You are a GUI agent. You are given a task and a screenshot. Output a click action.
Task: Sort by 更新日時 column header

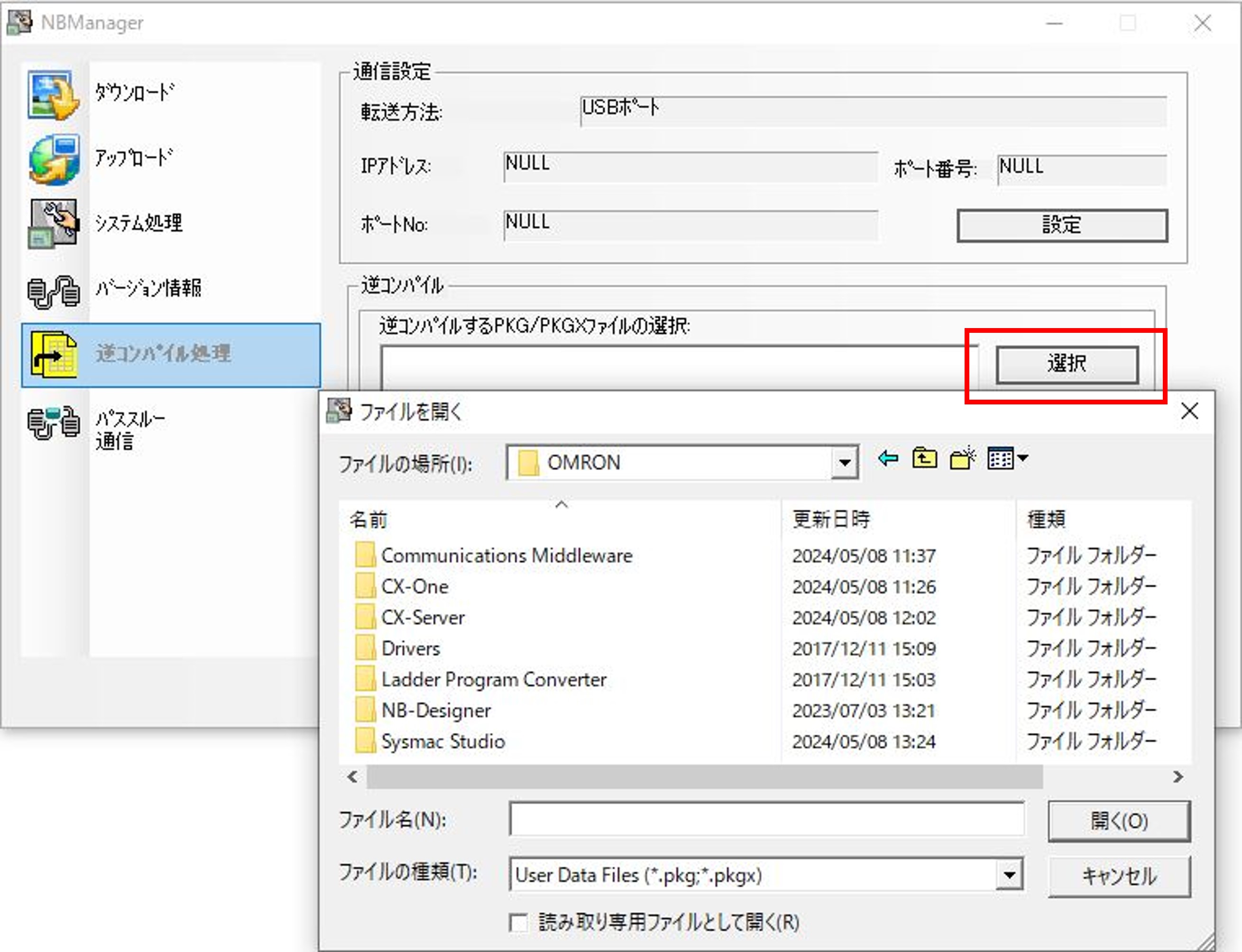coord(899,519)
